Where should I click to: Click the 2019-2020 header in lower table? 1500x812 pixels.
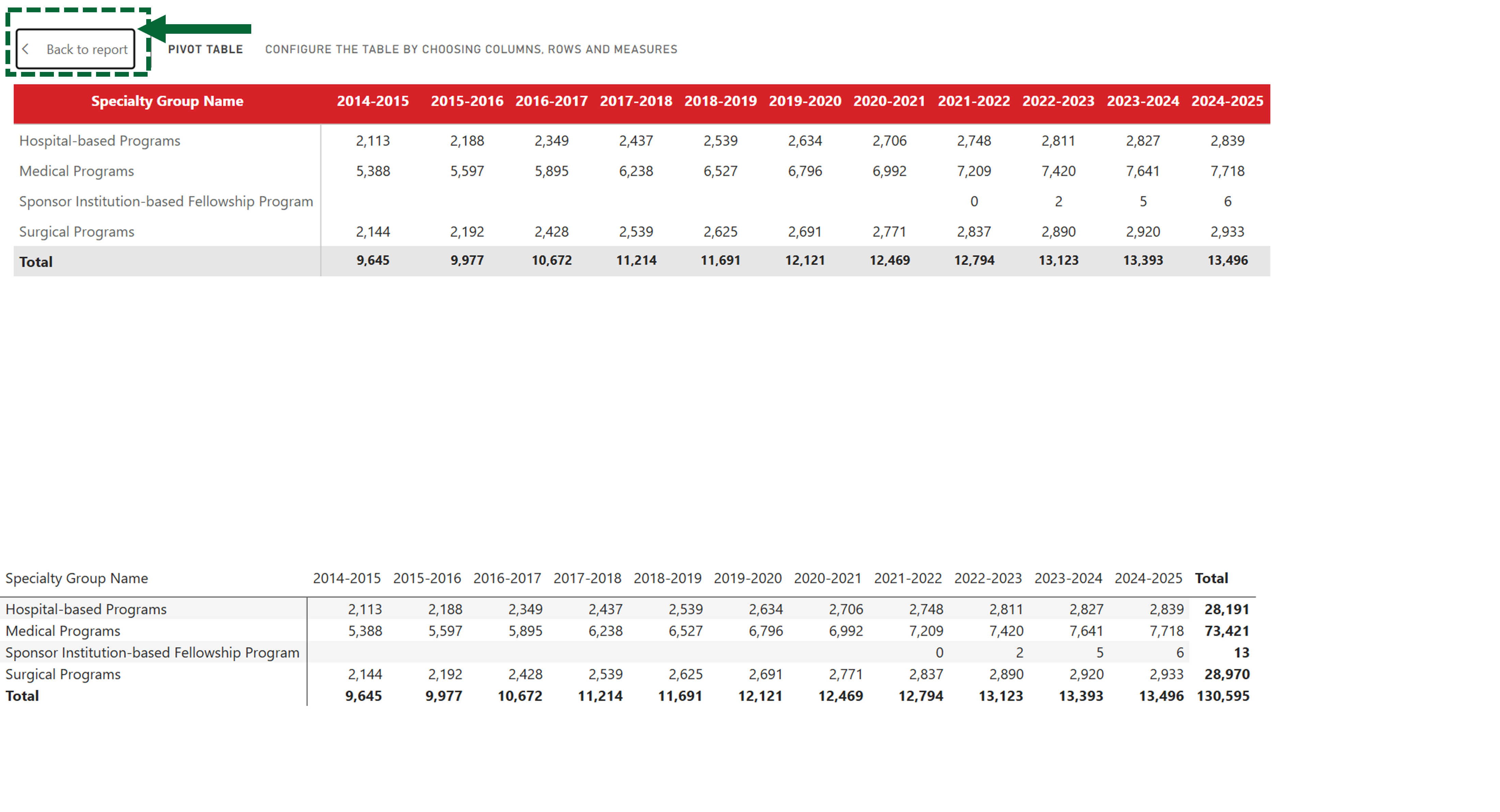pos(748,578)
